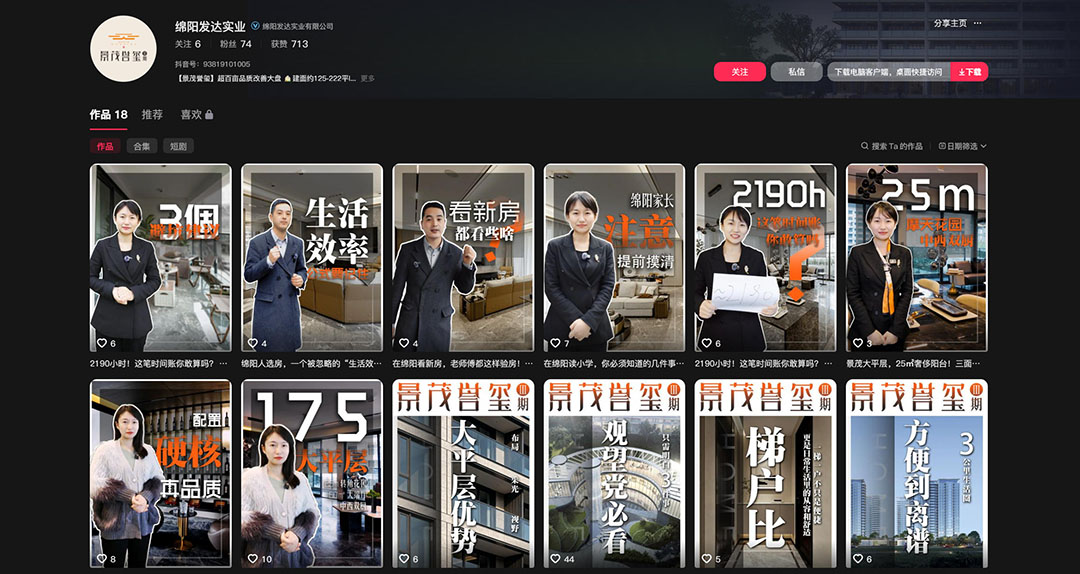1080x574 pixels.
Task: Open the 粉丝 74 followers count
Action: pyautogui.click(x=236, y=44)
